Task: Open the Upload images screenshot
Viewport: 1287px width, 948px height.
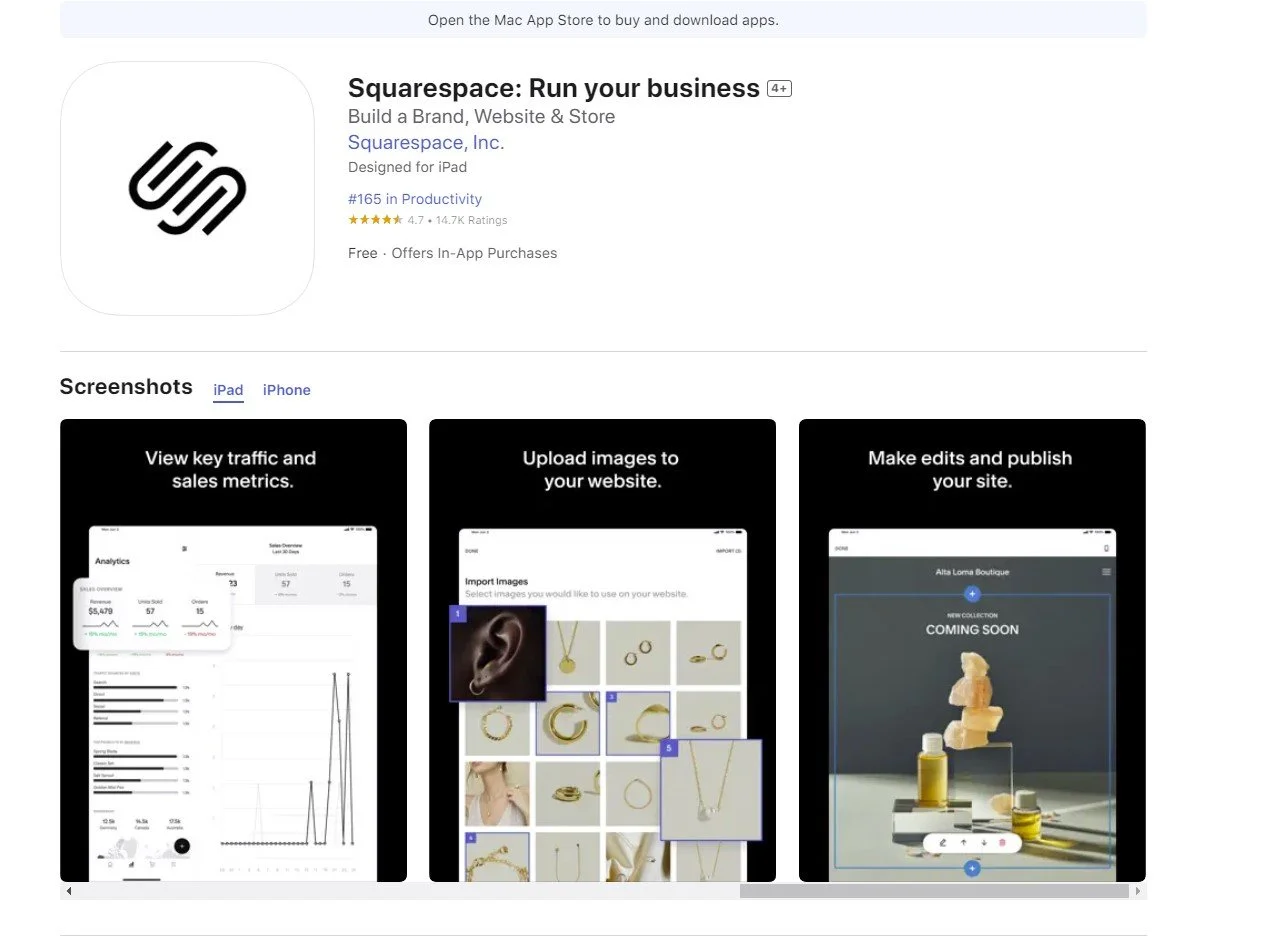Action: tap(602, 650)
